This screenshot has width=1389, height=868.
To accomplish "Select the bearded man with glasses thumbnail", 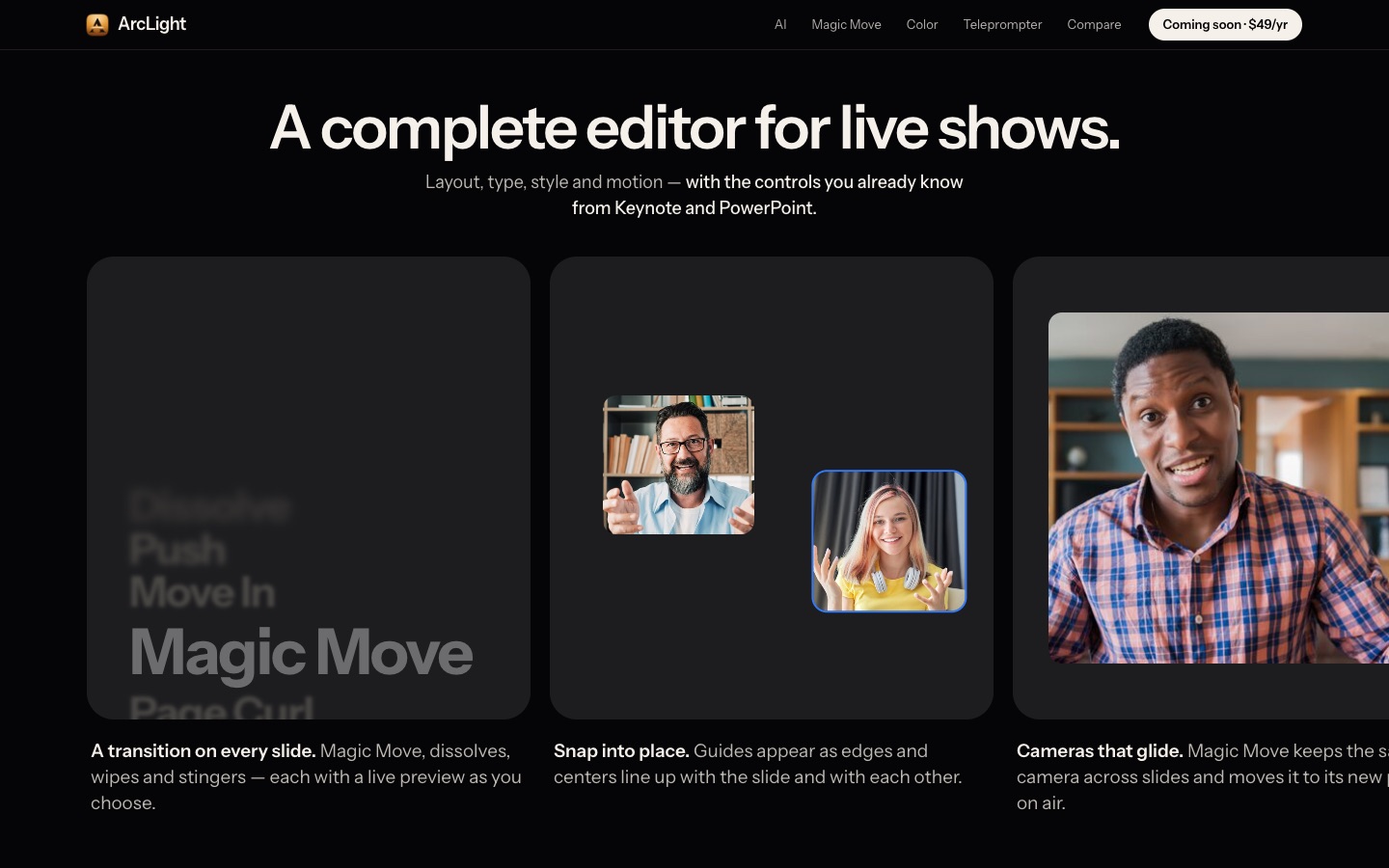I will point(679,465).
